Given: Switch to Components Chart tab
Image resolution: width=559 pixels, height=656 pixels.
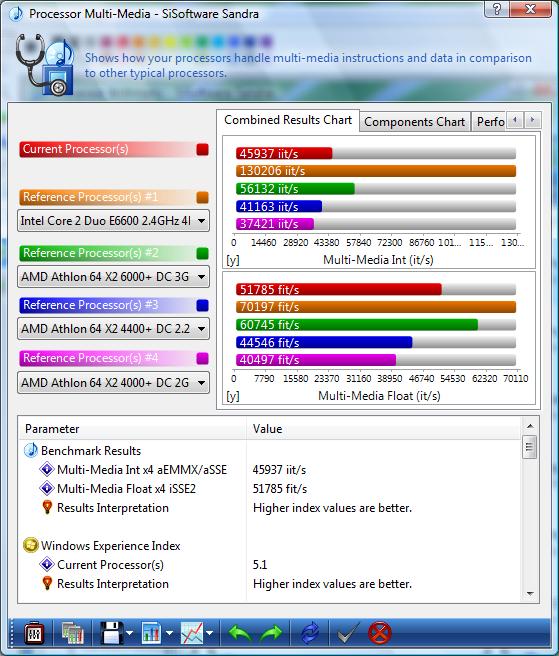Looking at the screenshot, I should pos(415,122).
